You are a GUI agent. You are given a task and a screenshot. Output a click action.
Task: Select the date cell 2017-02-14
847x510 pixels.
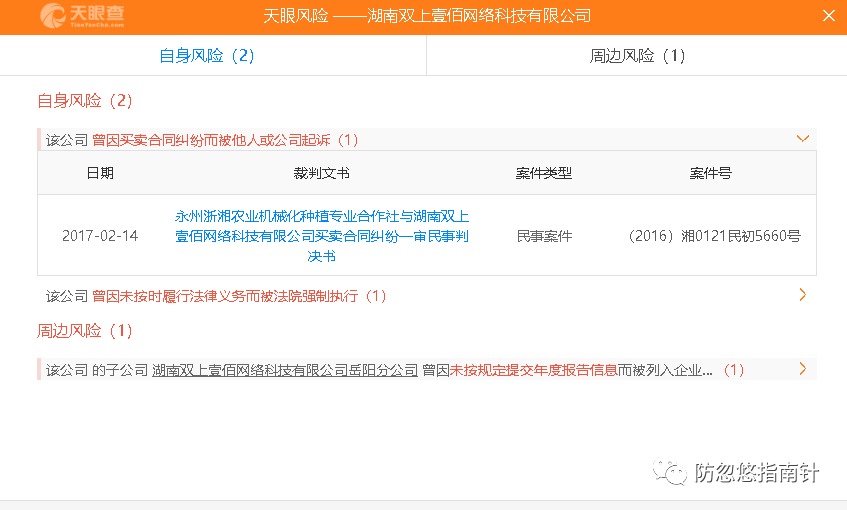coord(100,236)
